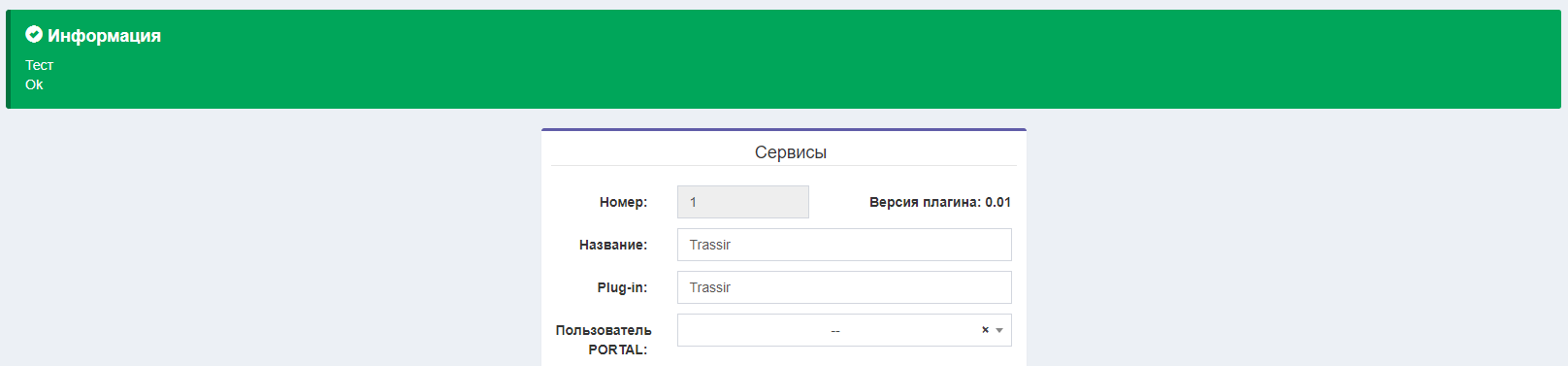Open the Пользователь PORTAL dropdown arrow
This screenshot has width=1568, height=366.
pos(999,331)
